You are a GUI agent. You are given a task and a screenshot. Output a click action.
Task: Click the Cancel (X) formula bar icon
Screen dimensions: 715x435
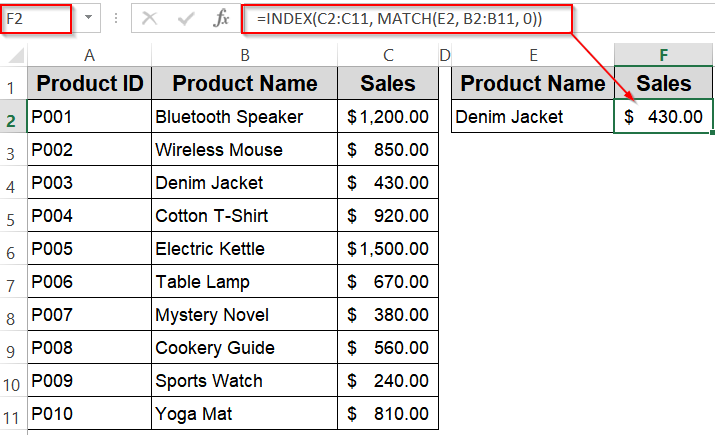click(149, 18)
